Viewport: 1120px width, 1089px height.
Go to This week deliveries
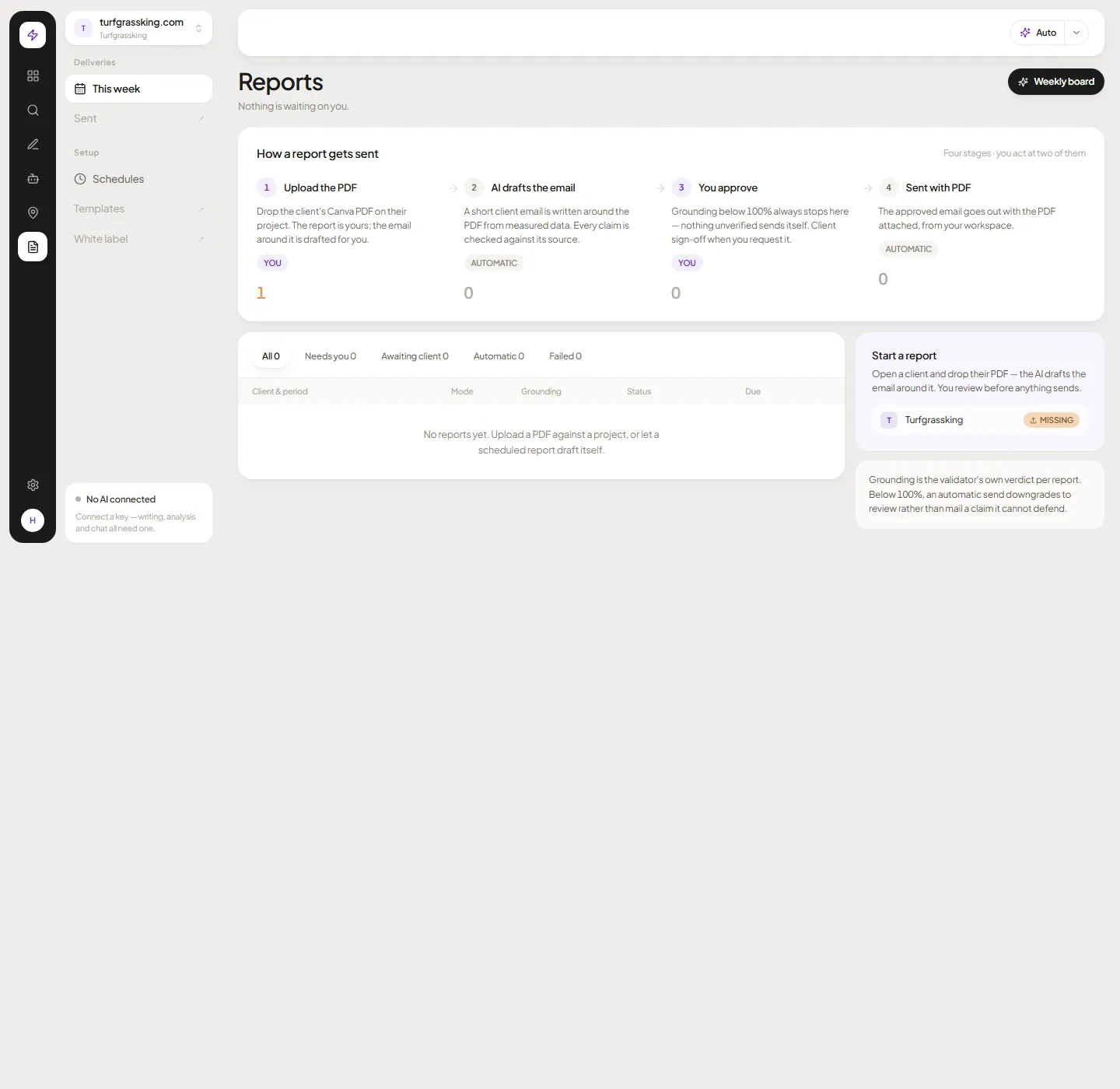[x=138, y=89]
